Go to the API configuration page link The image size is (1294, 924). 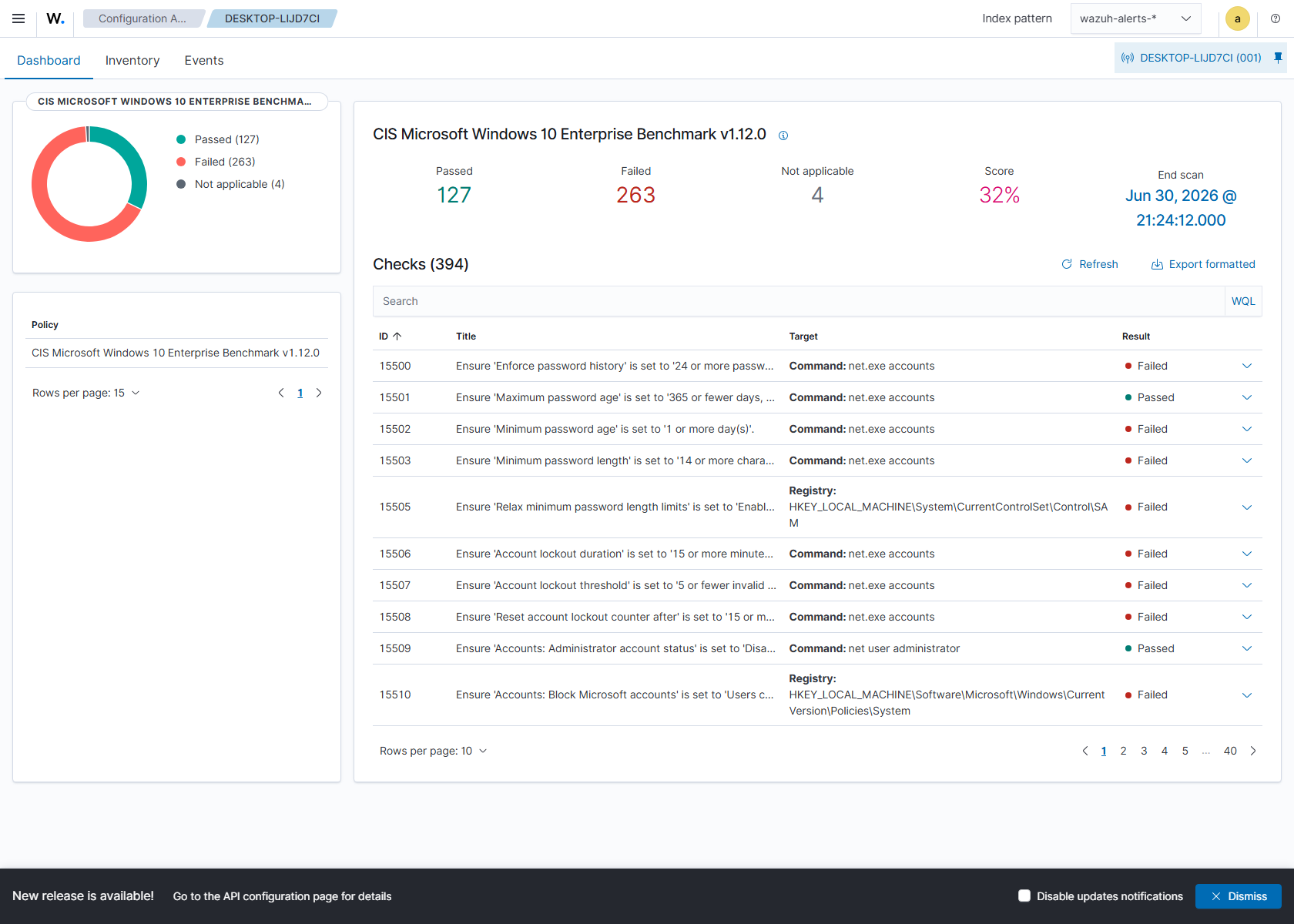pos(282,896)
